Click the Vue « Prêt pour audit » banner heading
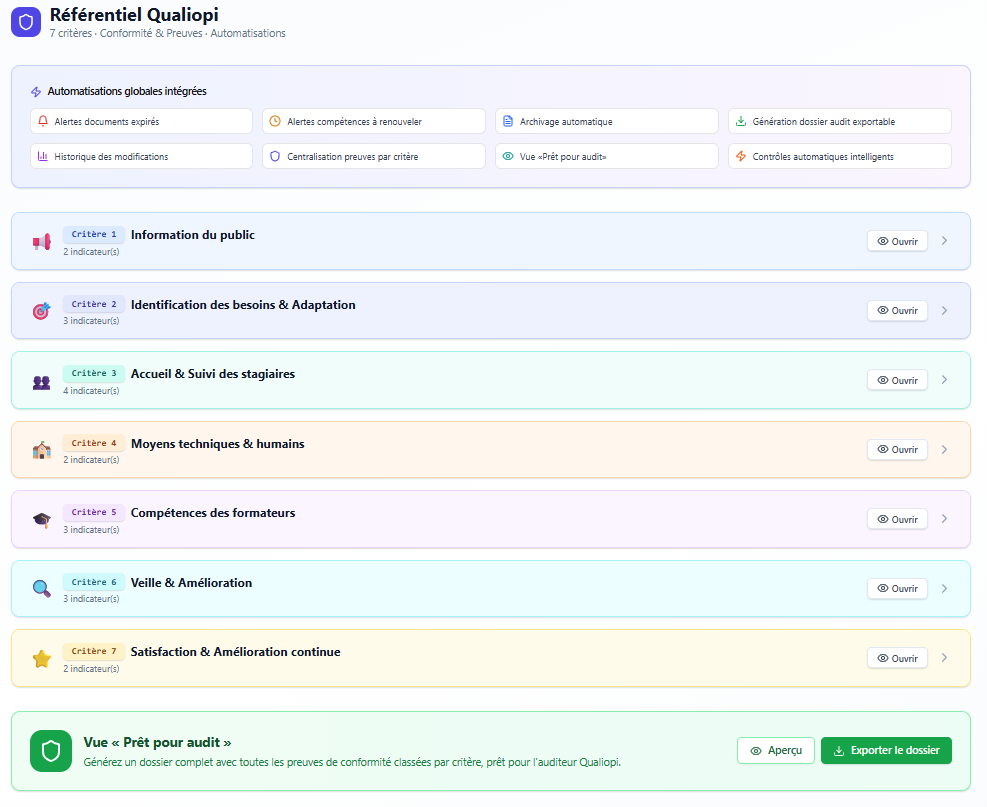 [x=157, y=743]
